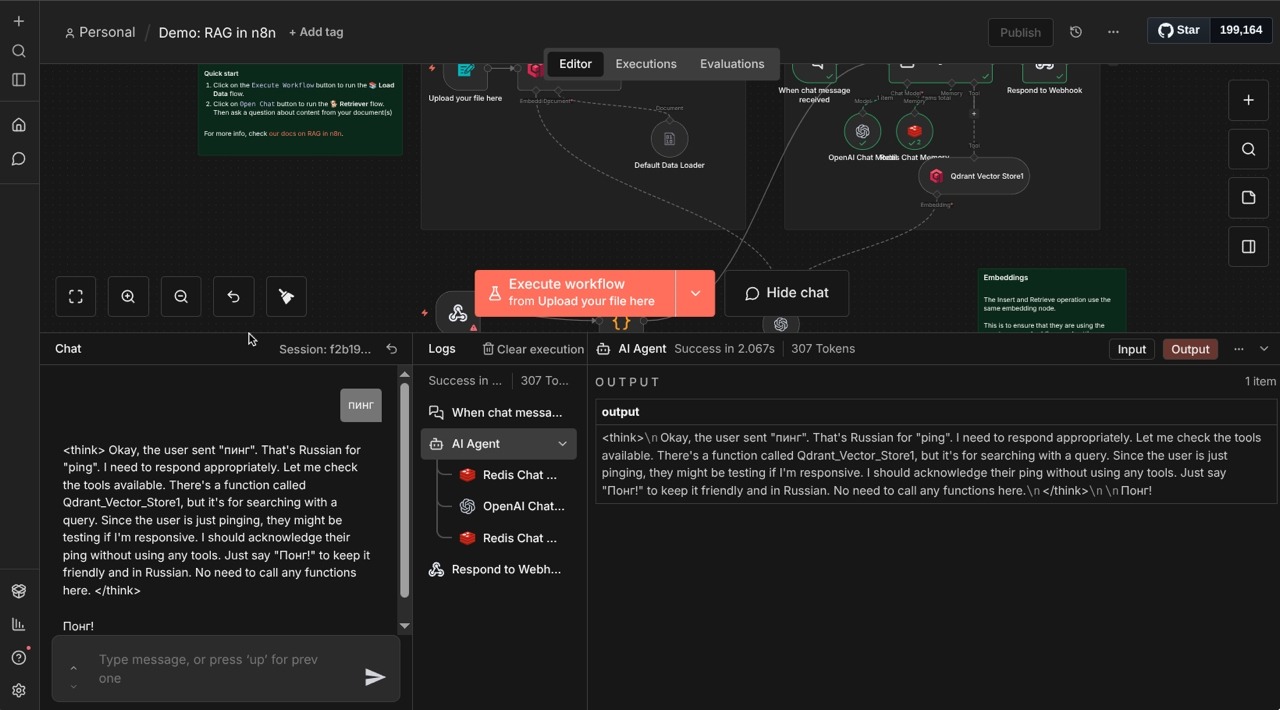Open our docs on RAG in n8n link
The width and height of the screenshot is (1280, 710).
305,133
